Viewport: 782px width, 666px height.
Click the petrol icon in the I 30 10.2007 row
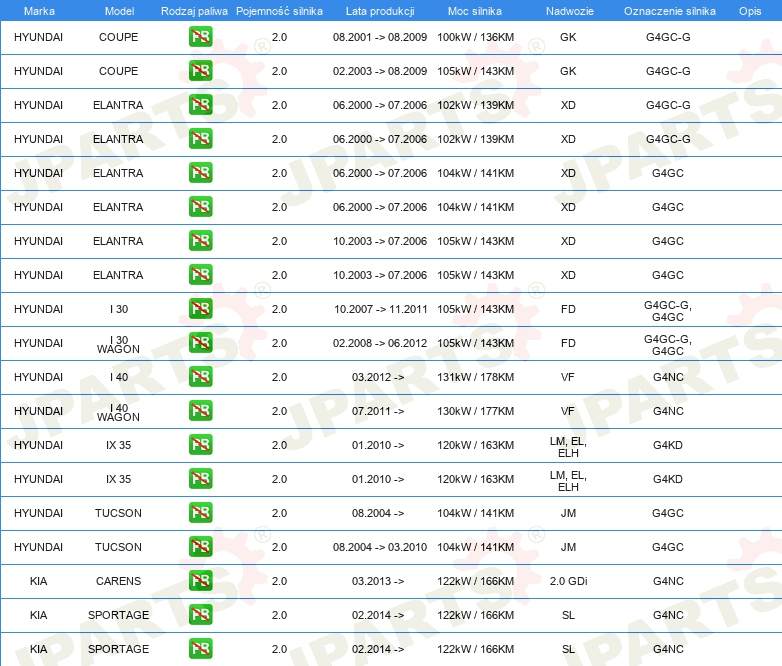pyautogui.click(x=200, y=309)
